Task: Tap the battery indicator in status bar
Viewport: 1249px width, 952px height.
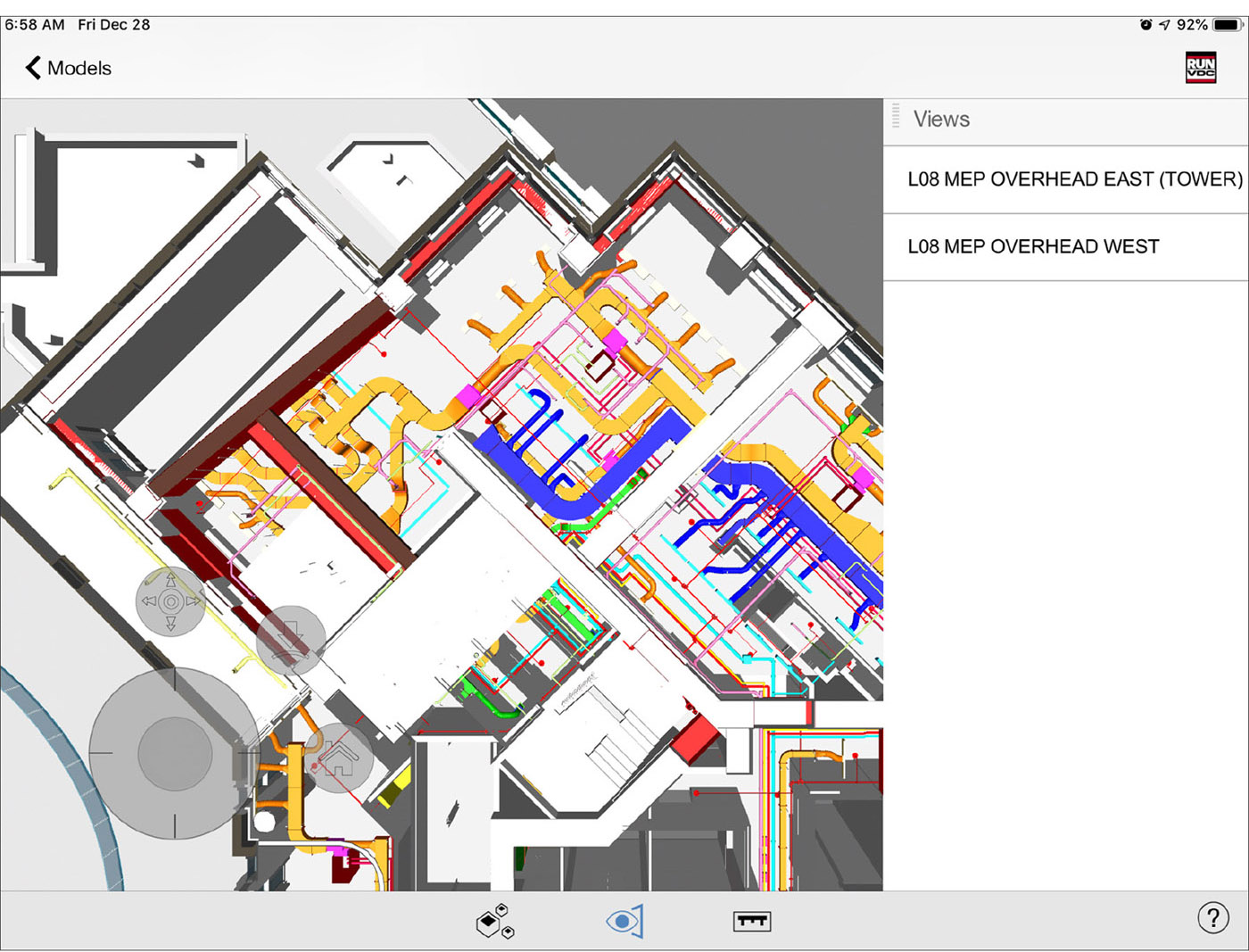Action: (x=1227, y=25)
